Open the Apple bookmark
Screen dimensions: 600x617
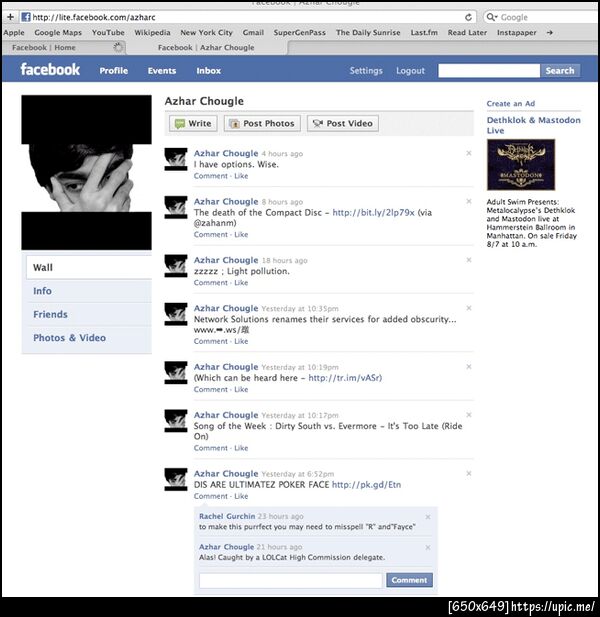14,33
